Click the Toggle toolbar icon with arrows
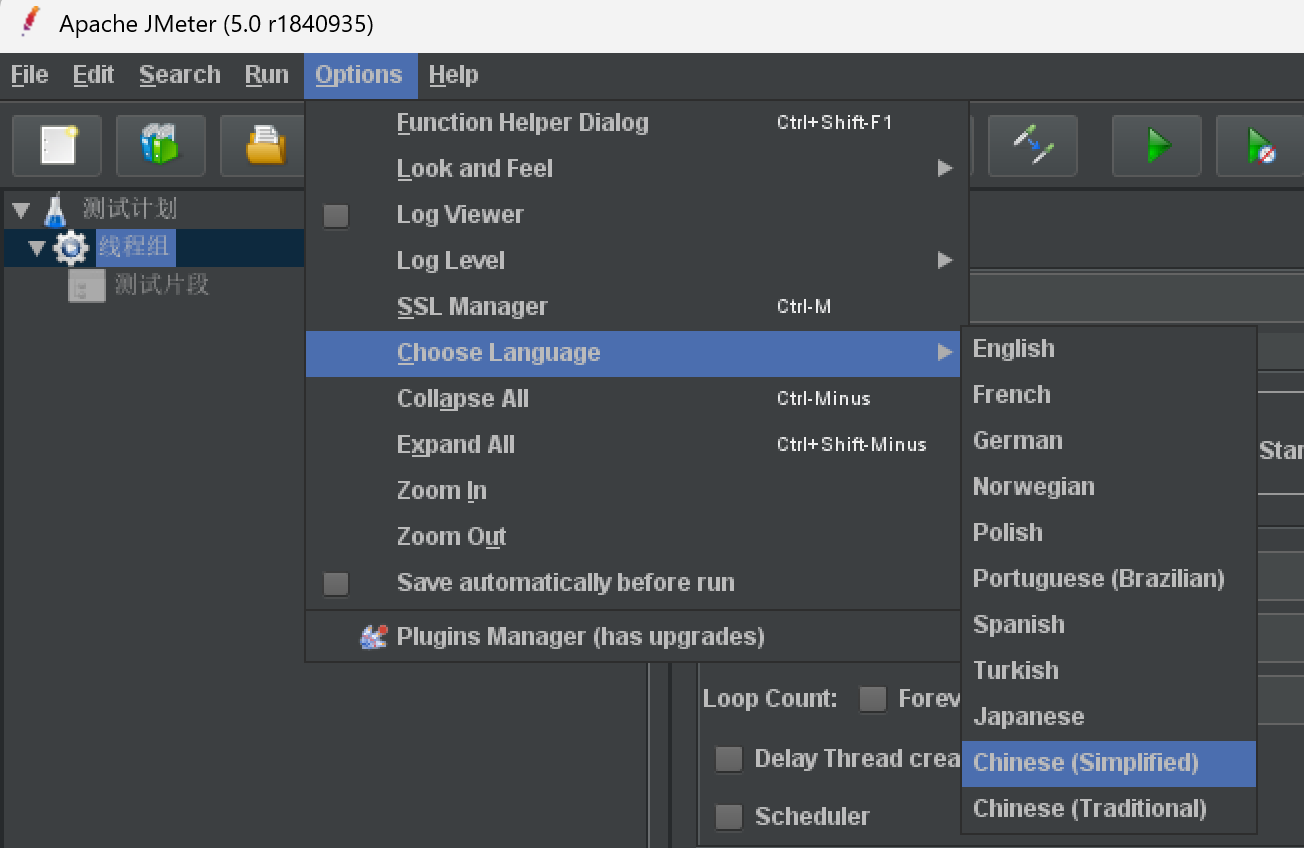The height and width of the screenshot is (848, 1304). click(1033, 146)
